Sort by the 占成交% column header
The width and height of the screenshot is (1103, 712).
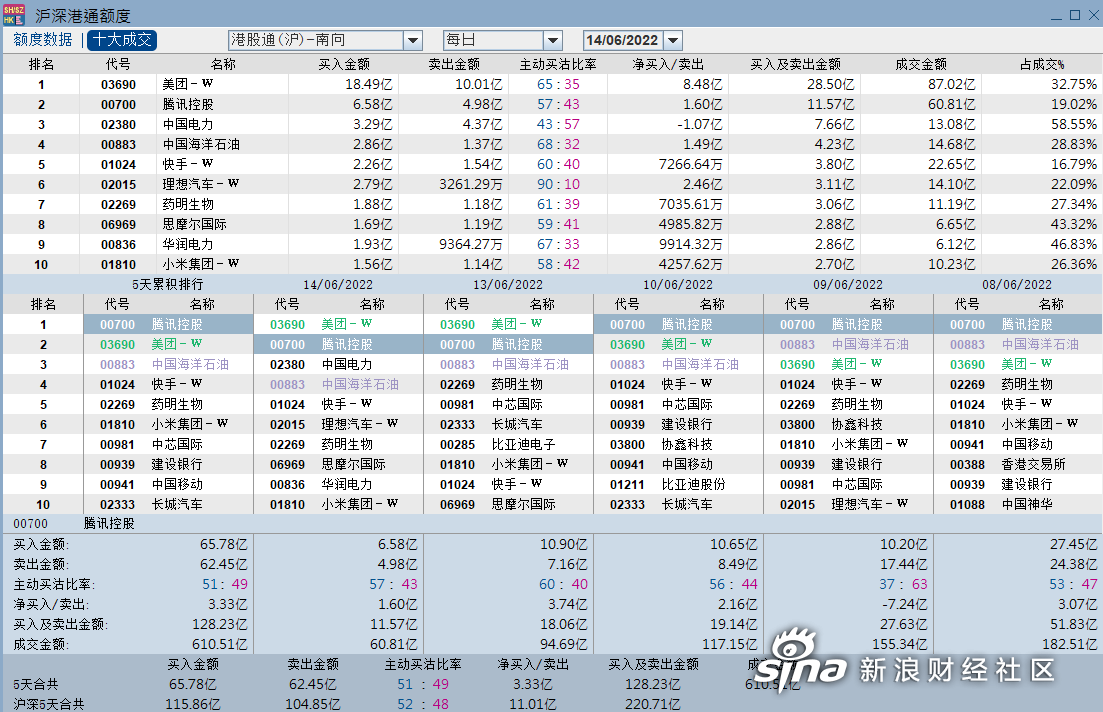coord(1042,64)
